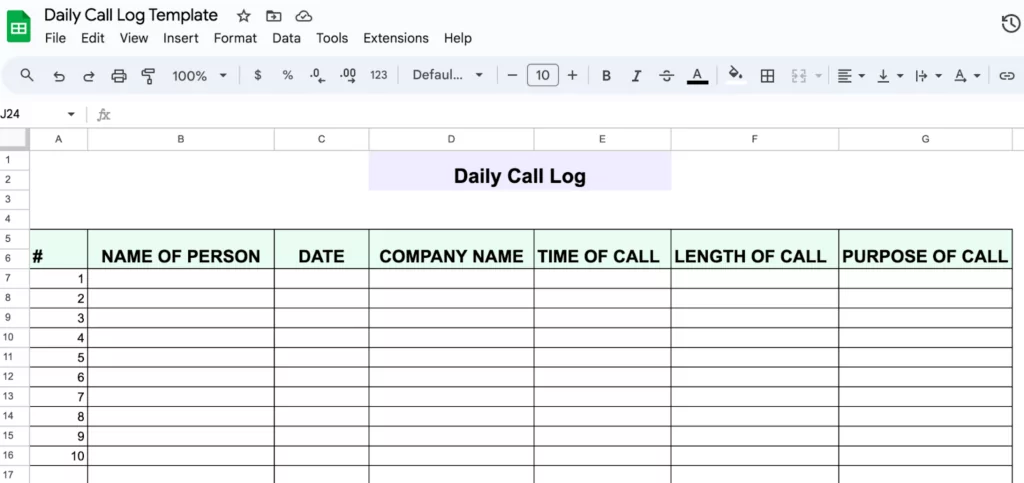The image size is (1024, 483).
Task: Increase font size with plus button
Action: coord(572,75)
